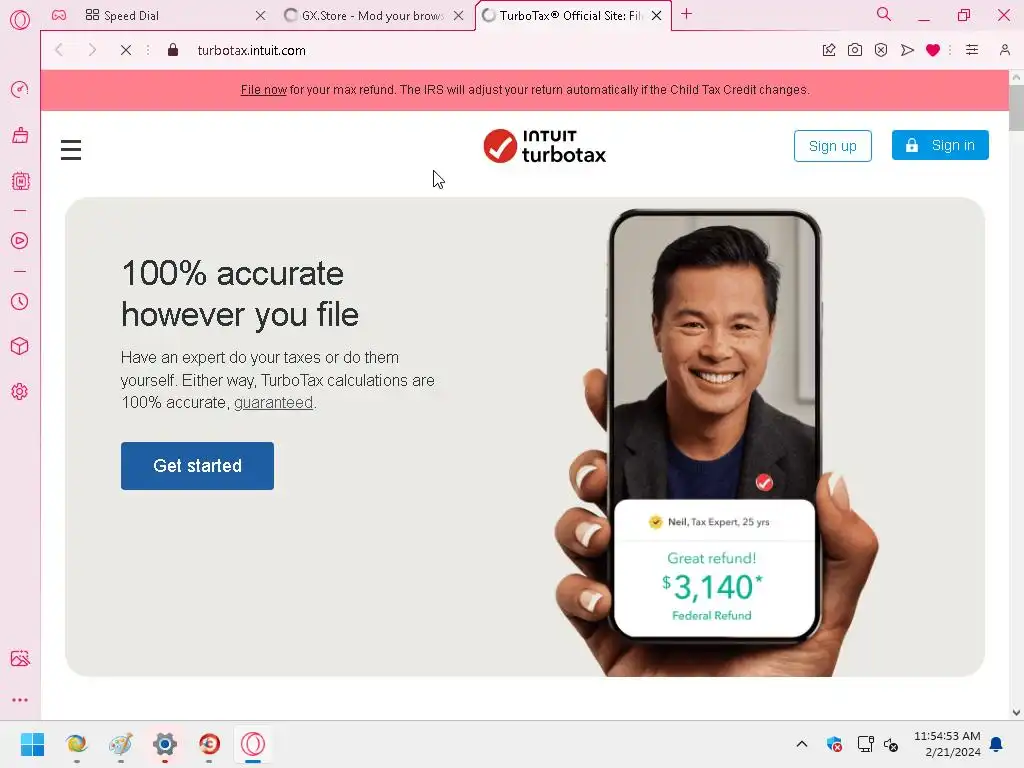Open the gear-shaped app on taskbar

coord(165,744)
